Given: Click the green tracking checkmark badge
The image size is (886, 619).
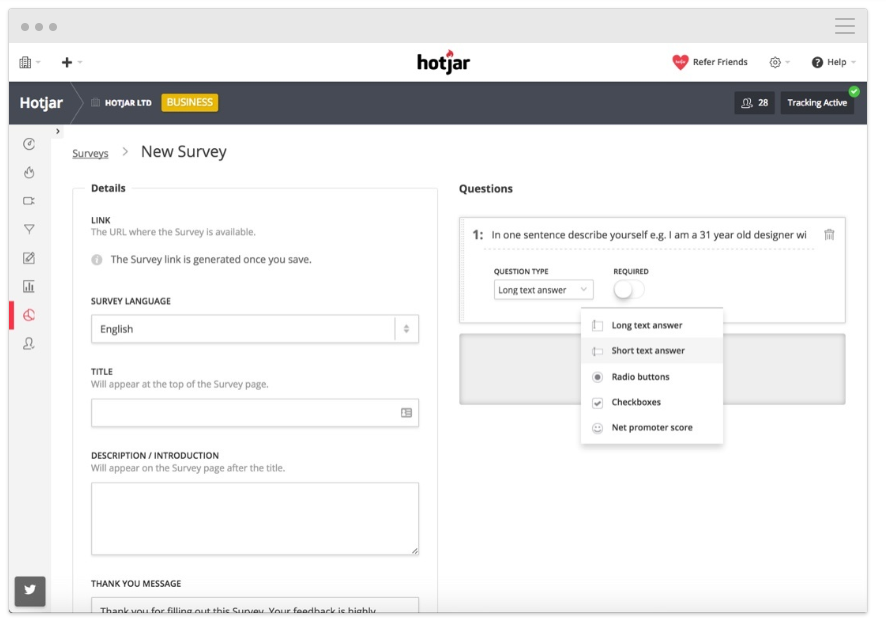Looking at the screenshot, I should click(x=854, y=91).
